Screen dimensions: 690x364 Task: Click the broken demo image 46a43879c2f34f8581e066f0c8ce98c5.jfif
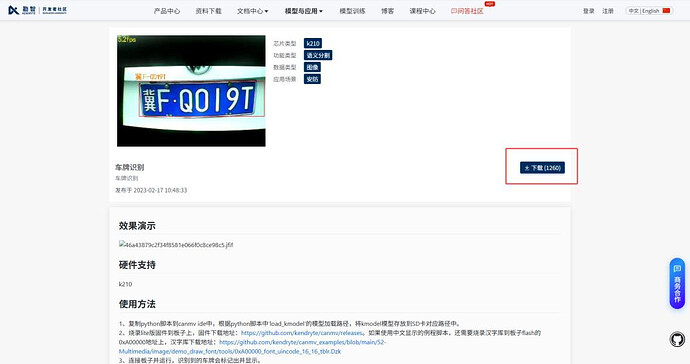(176, 245)
